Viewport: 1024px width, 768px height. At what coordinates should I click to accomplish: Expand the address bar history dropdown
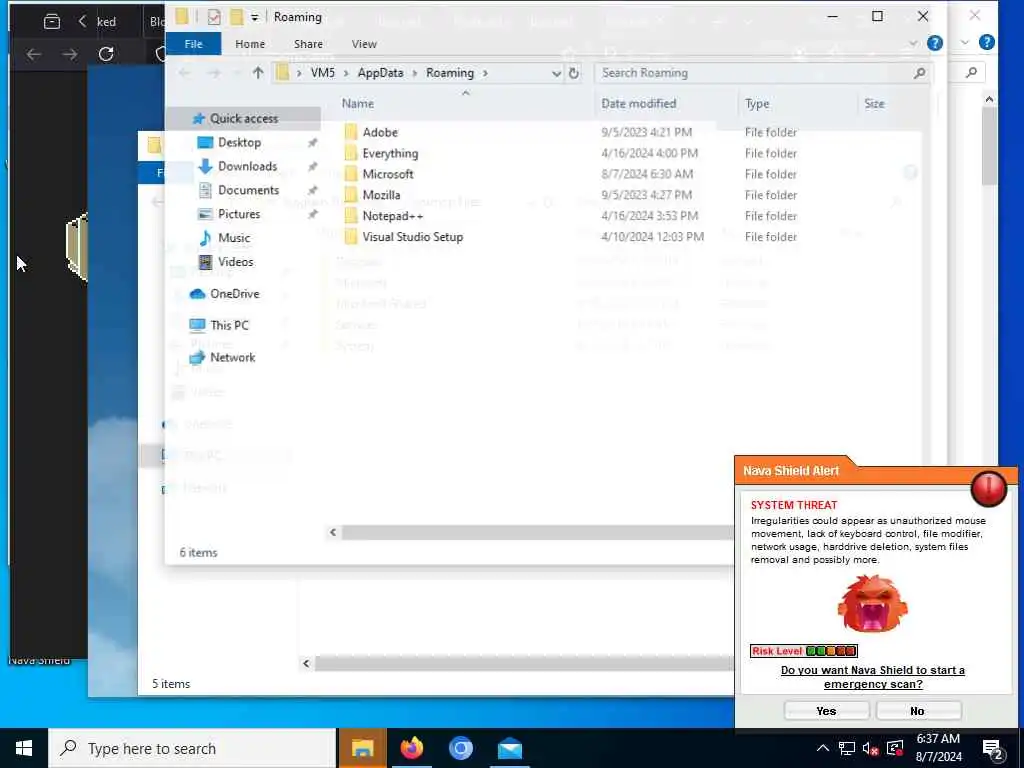tap(556, 73)
